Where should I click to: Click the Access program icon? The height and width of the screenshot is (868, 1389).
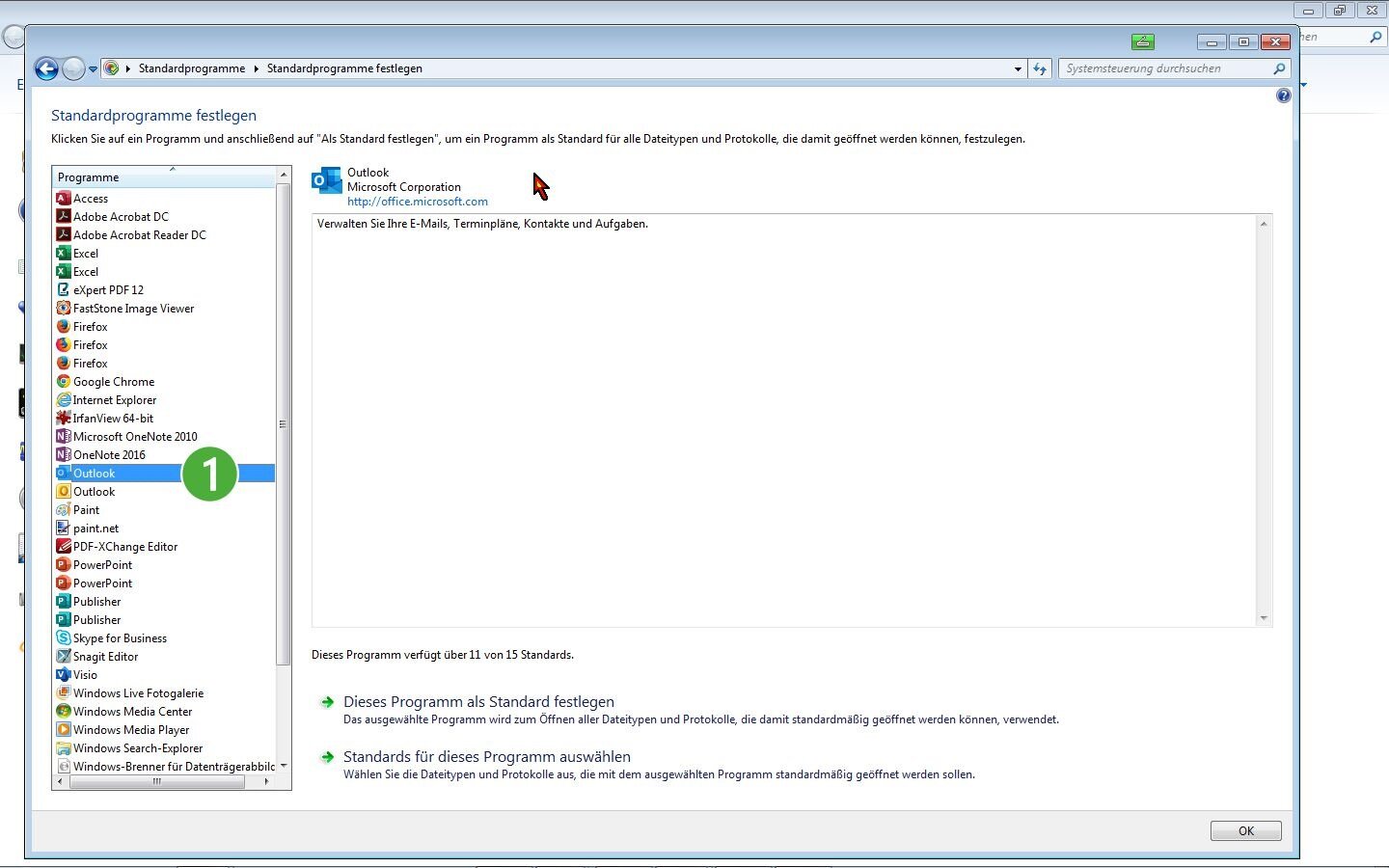click(64, 199)
